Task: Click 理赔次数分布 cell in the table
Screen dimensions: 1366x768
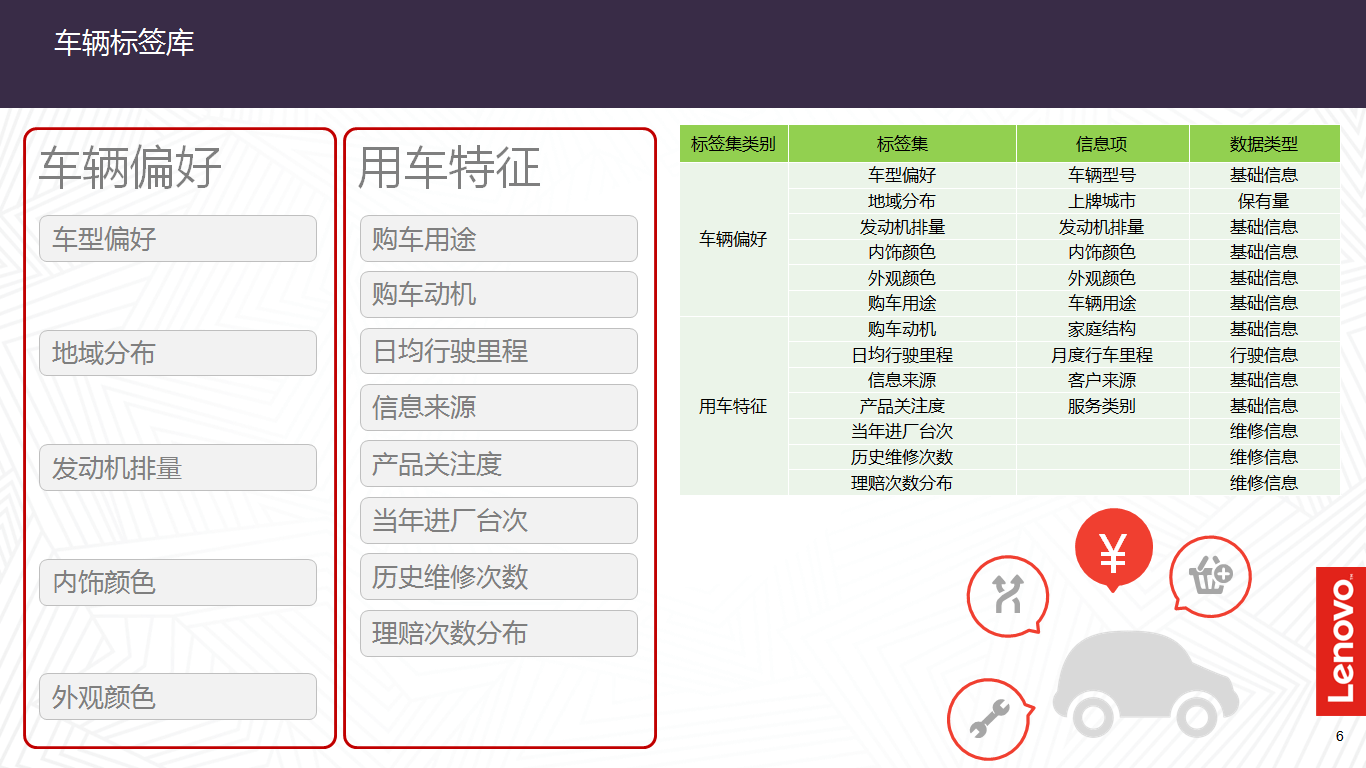Action: [902, 483]
